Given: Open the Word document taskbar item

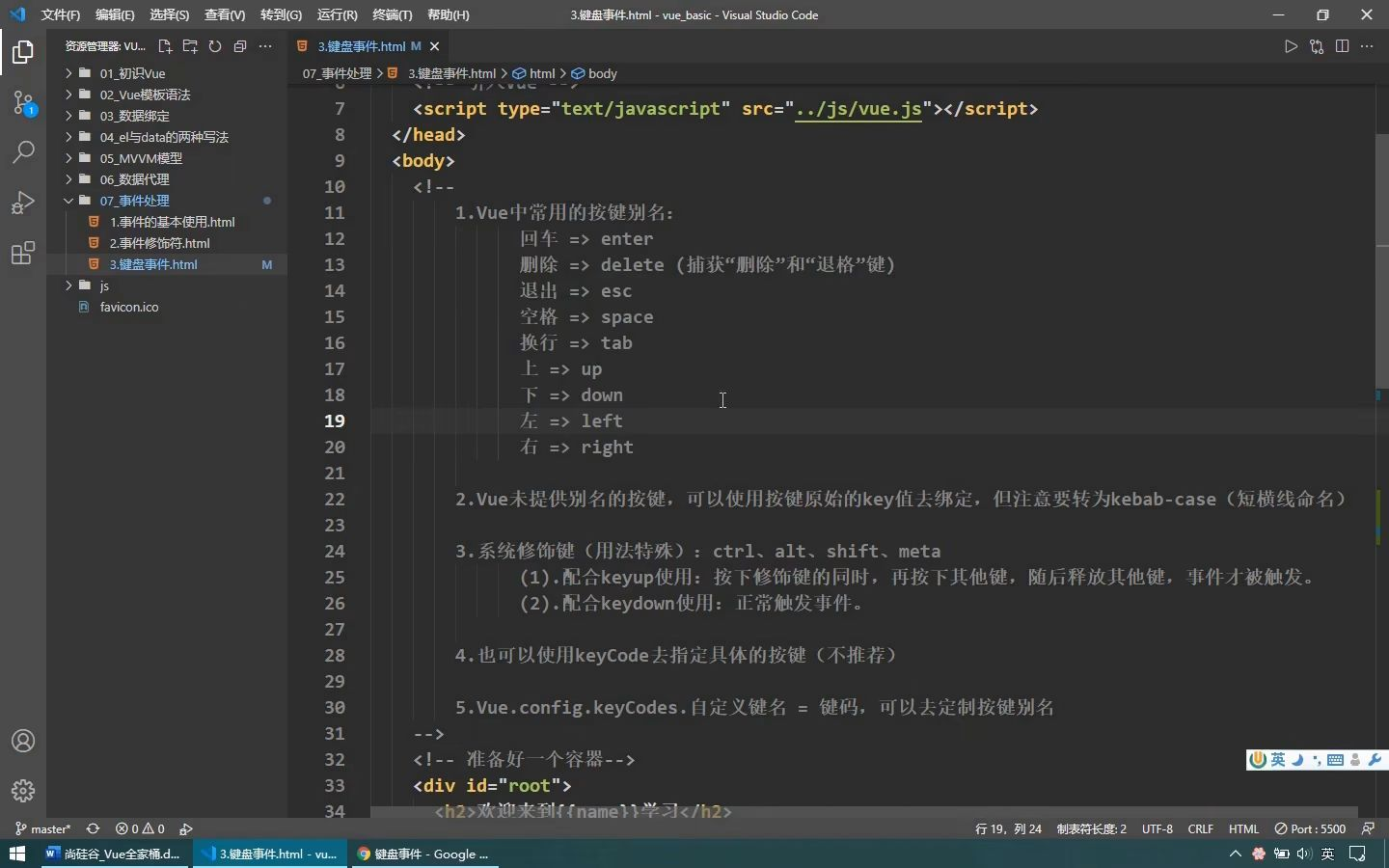Looking at the screenshot, I should coord(114,854).
